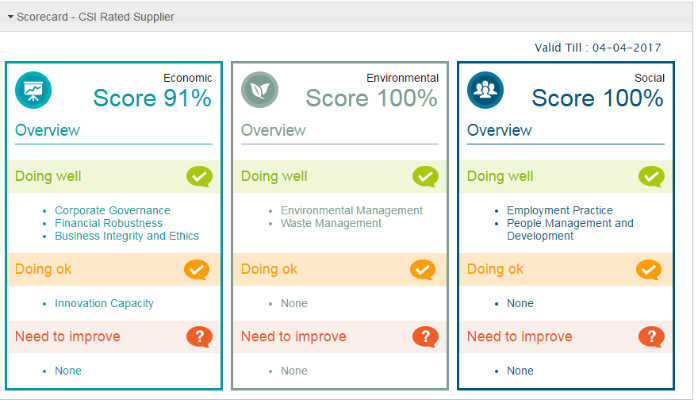This screenshot has width=698, height=400.
Task: Click the Environmental leaf icon
Action: [259, 91]
